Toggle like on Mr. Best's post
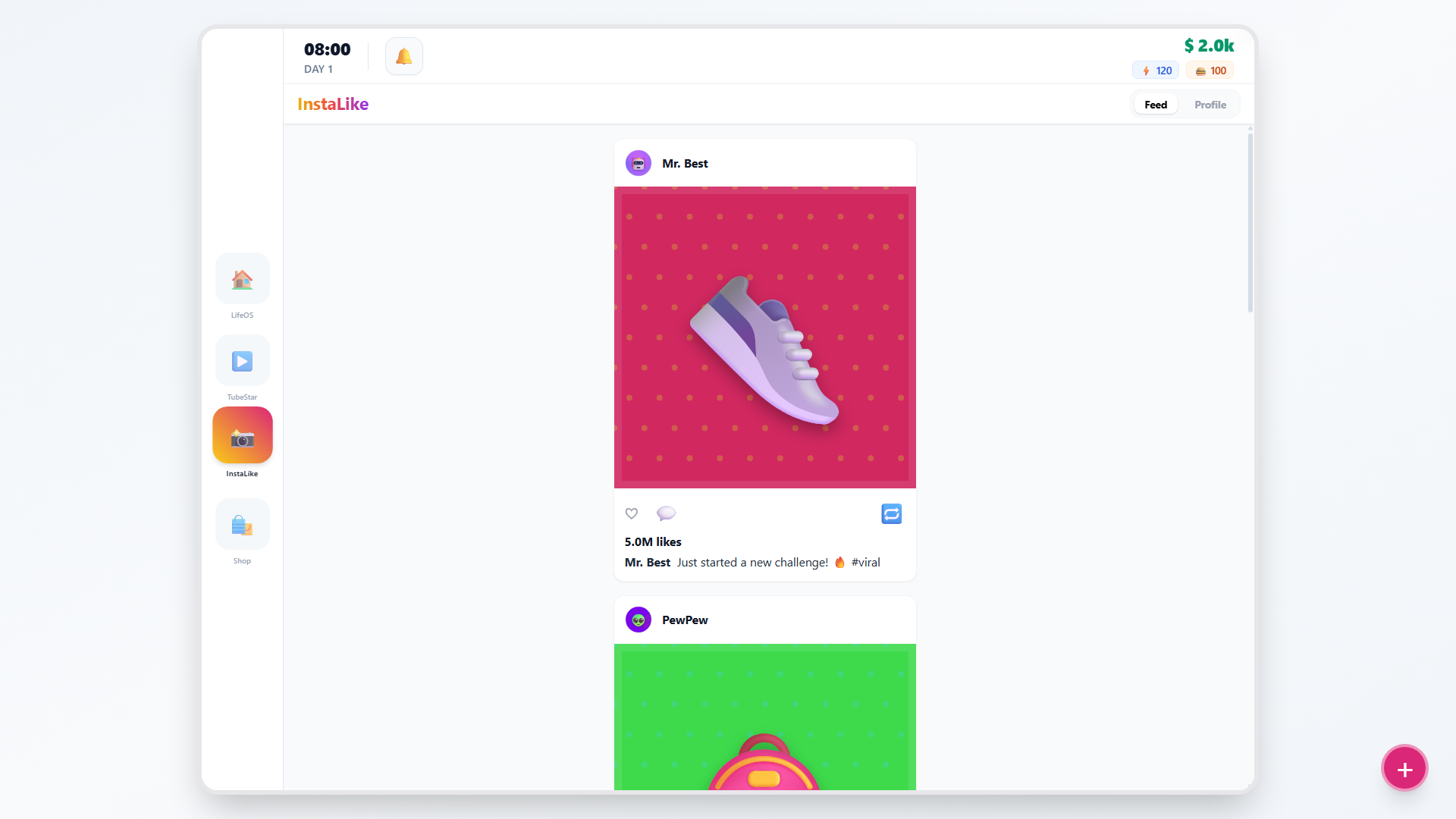Image resolution: width=1456 pixels, height=819 pixels. click(631, 513)
